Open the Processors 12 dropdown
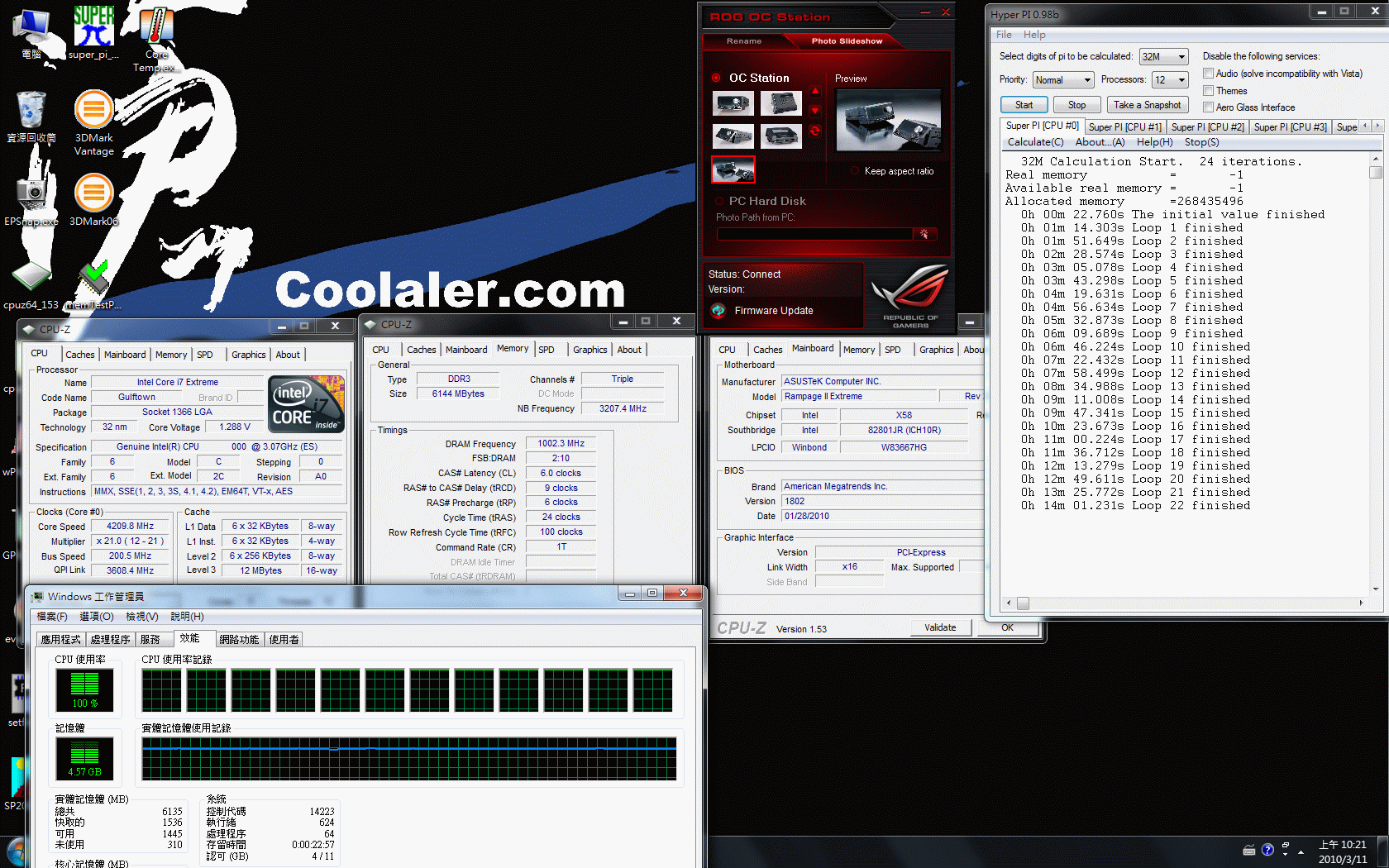 [1170, 80]
